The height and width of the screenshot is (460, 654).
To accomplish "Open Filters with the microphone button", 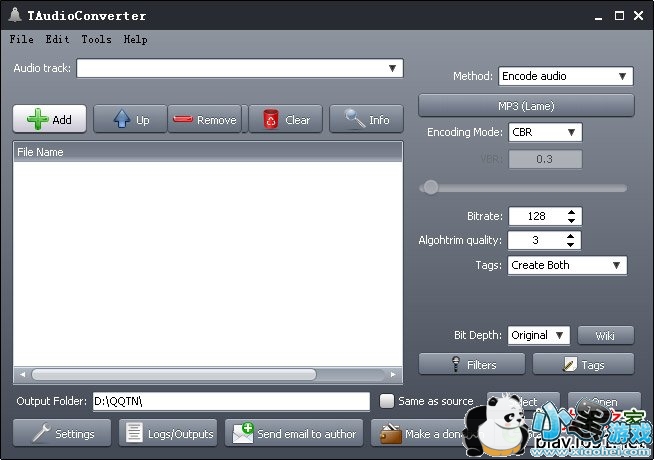I will click(x=472, y=364).
